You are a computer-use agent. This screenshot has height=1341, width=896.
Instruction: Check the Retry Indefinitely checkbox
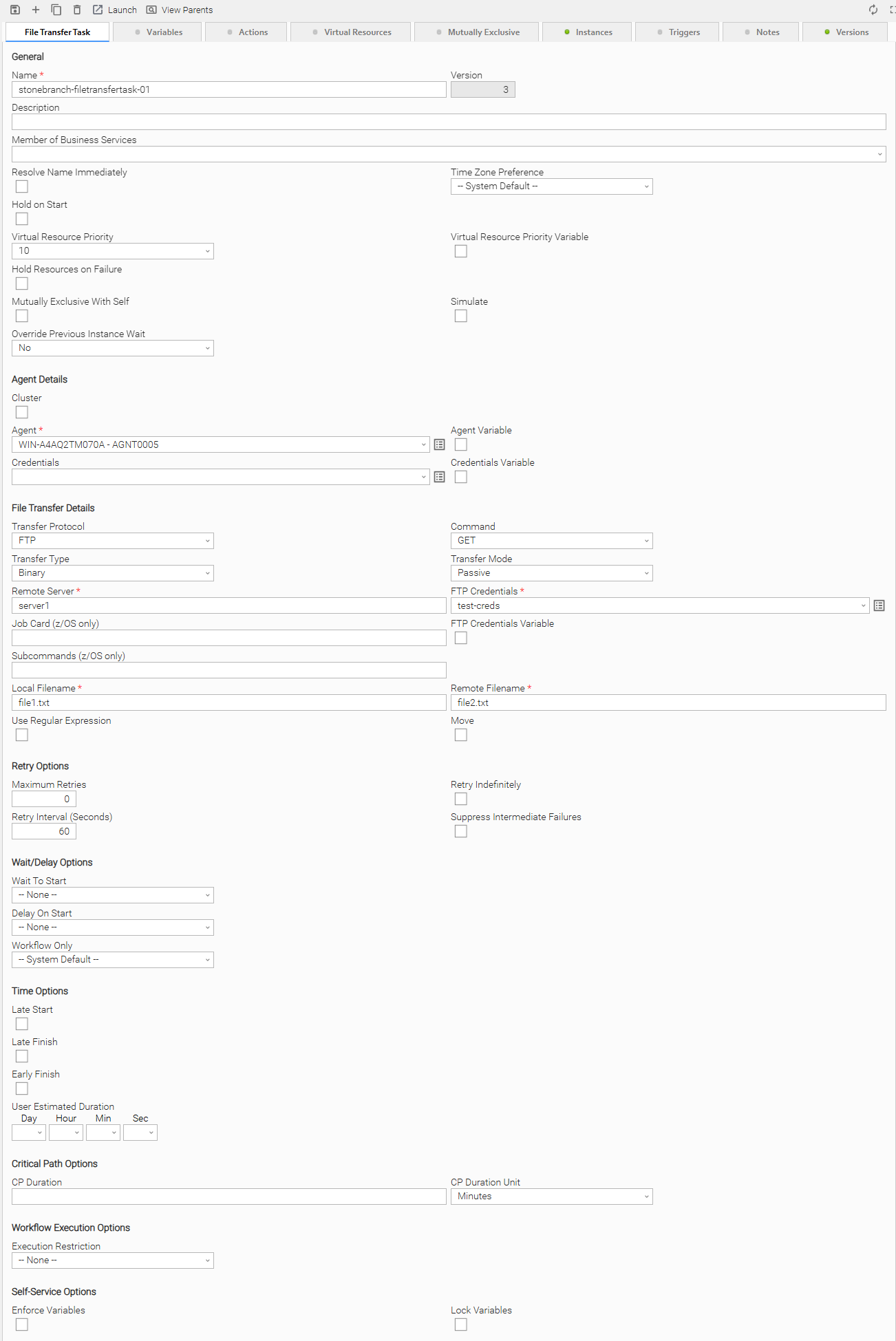click(461, 799)
